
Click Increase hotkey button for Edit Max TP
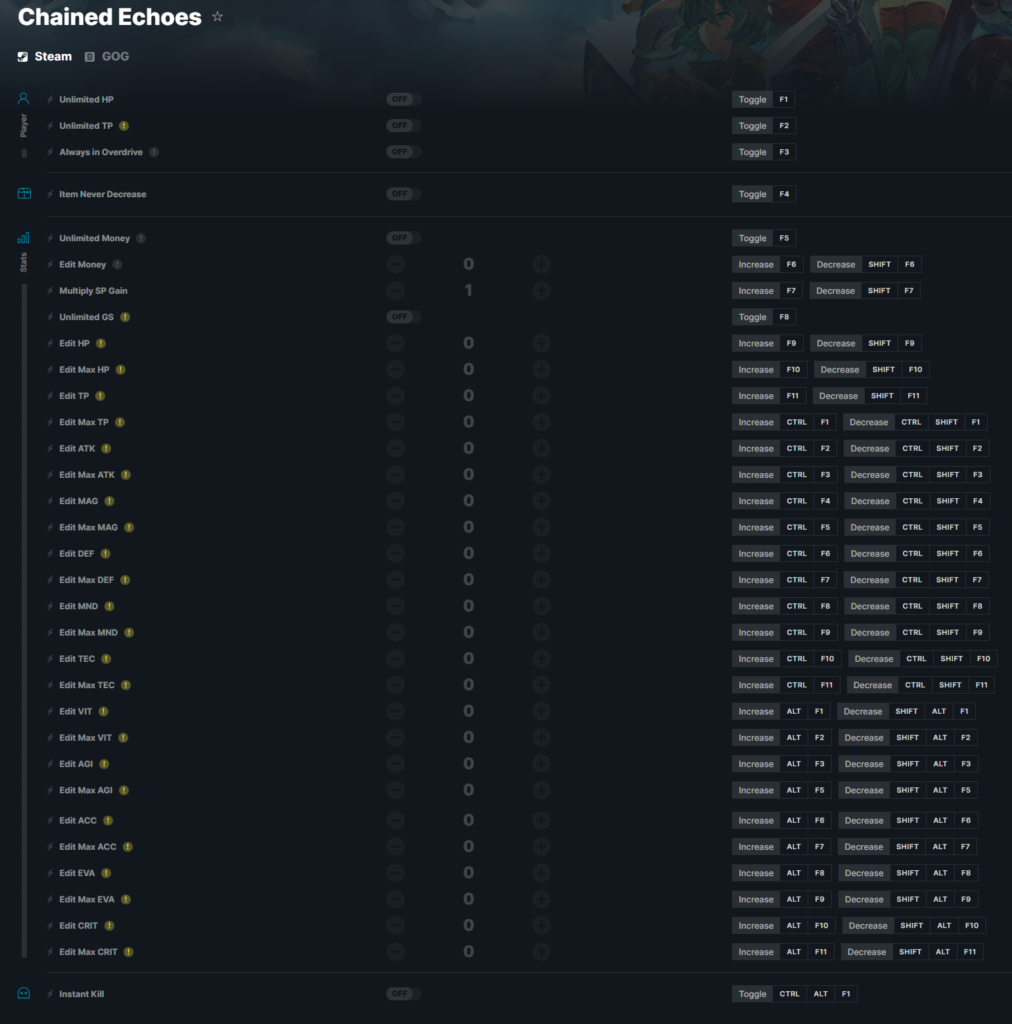pyautogui.click(x=755, y=422)
